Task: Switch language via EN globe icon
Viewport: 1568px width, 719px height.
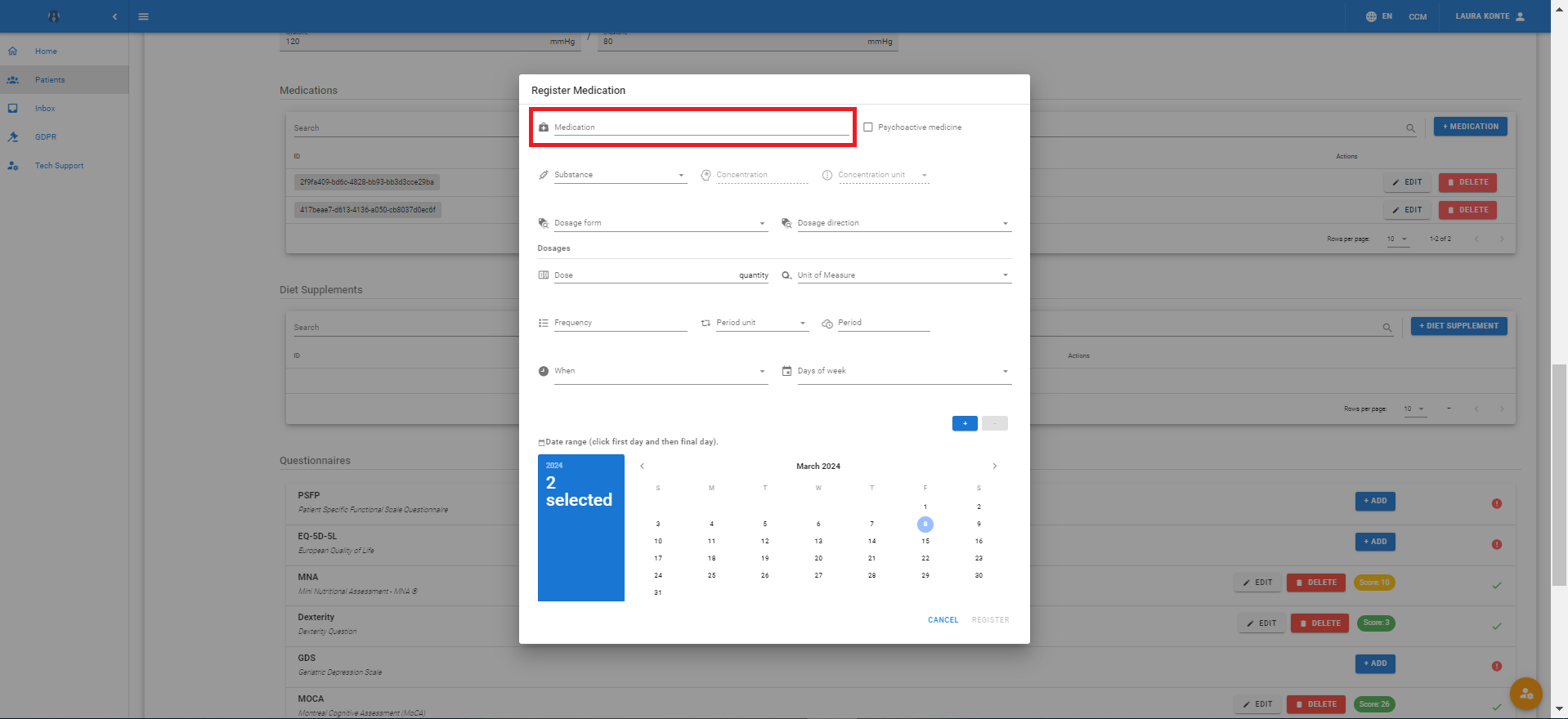Action: point(1378,16)
